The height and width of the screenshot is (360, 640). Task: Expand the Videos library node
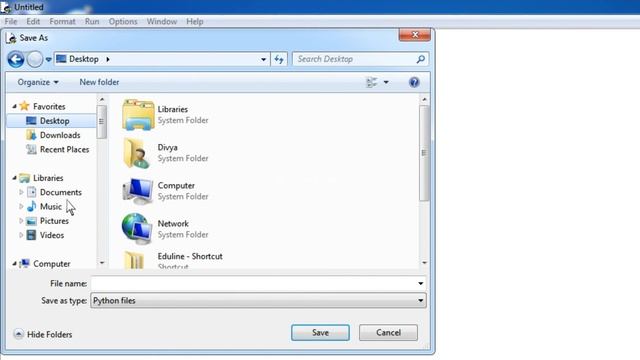click(x=21, y=235)
